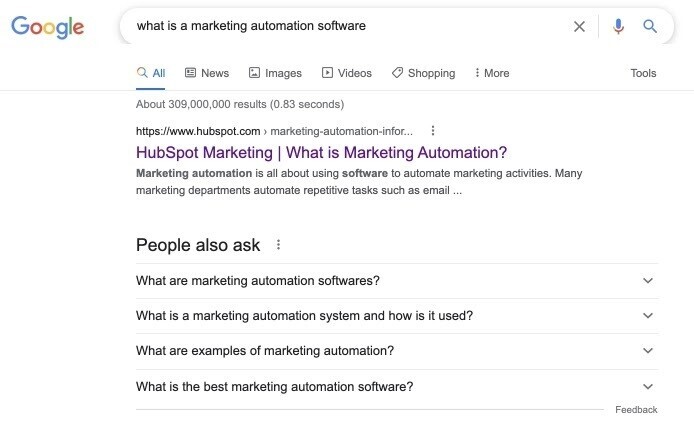Click the blue magnifier search button
The width and height of the screenshot is (694, 429).
pyautogui.click(x=650, y=27)
